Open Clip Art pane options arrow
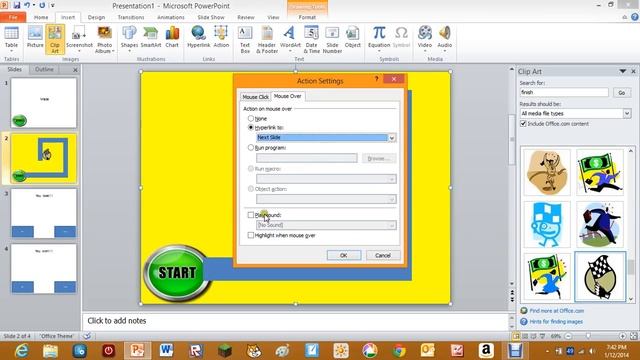Image resolution: width=640 pixels, height=360 pixels. click(623, 71)
